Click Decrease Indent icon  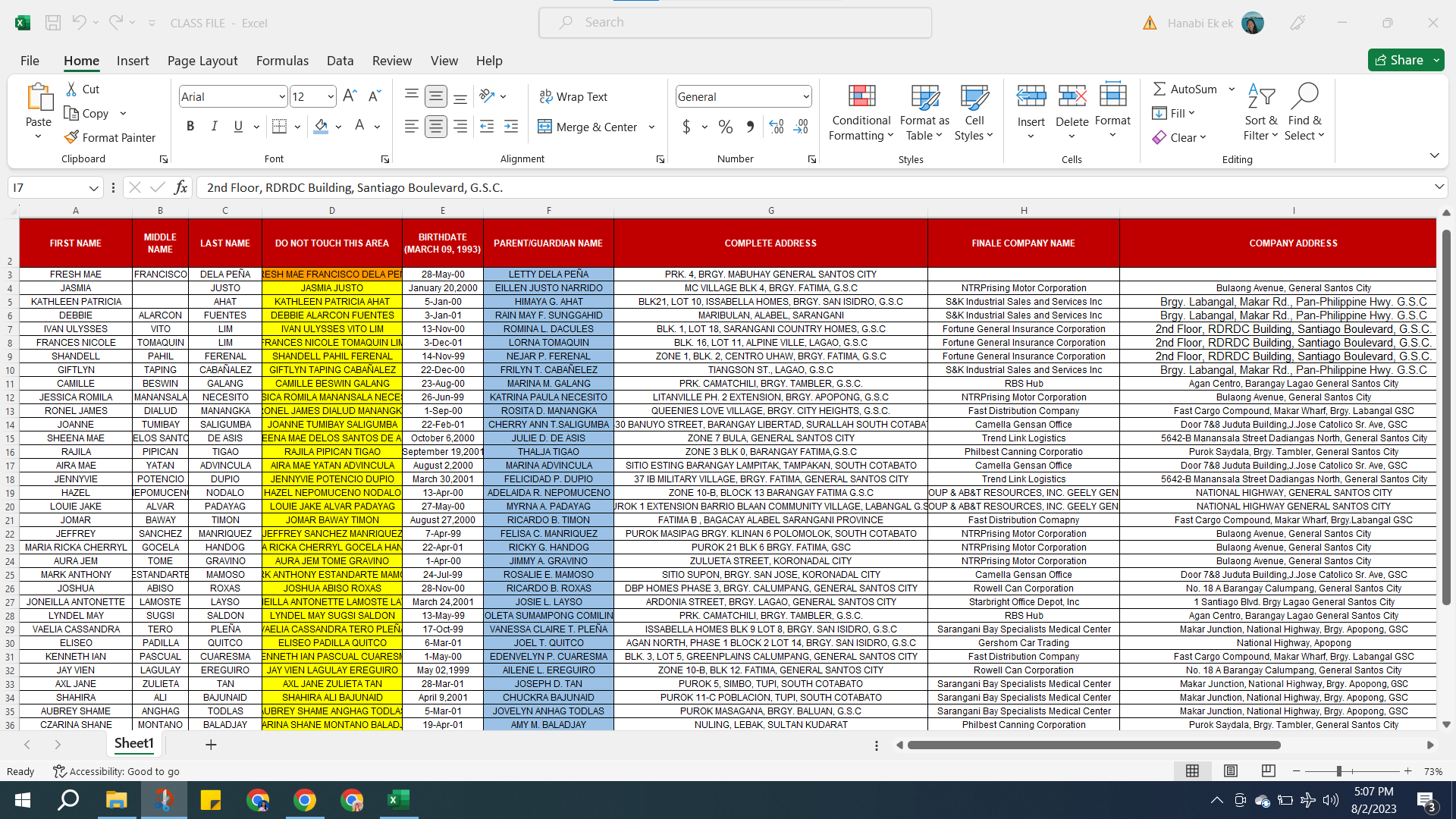tap(487, 127)
